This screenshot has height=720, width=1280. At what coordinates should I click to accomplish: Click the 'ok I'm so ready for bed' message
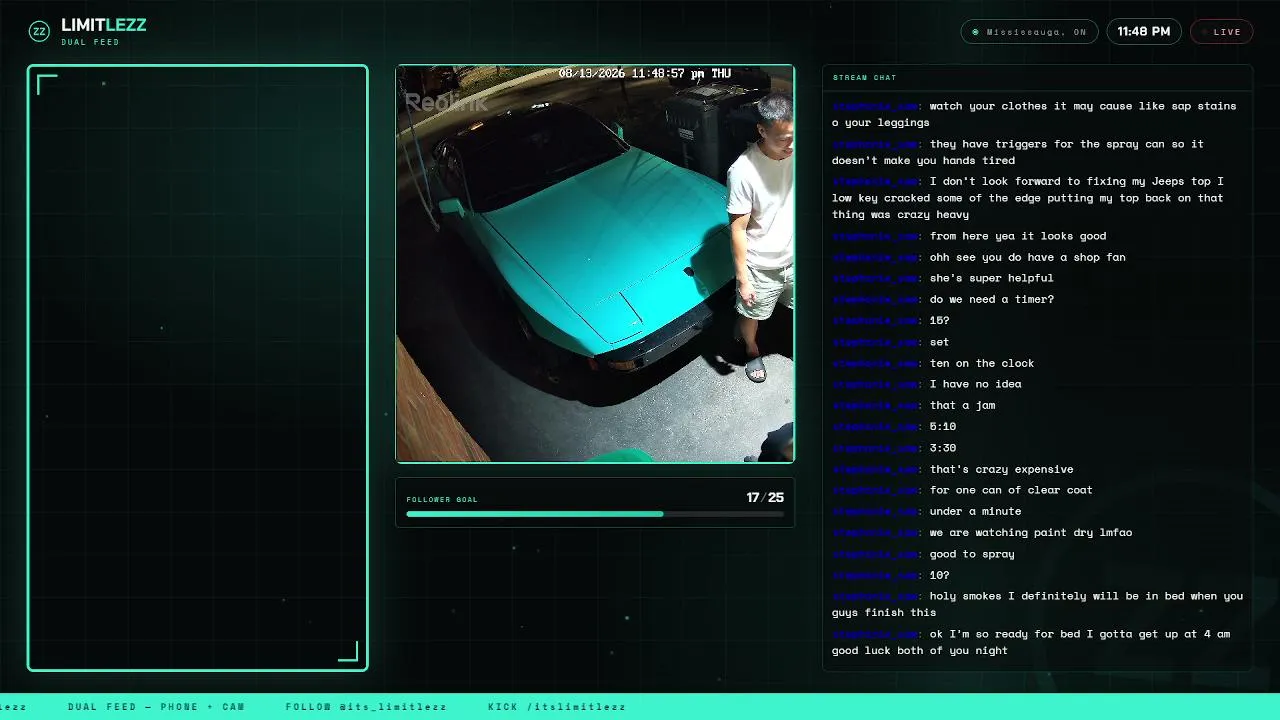(1037, 642)
